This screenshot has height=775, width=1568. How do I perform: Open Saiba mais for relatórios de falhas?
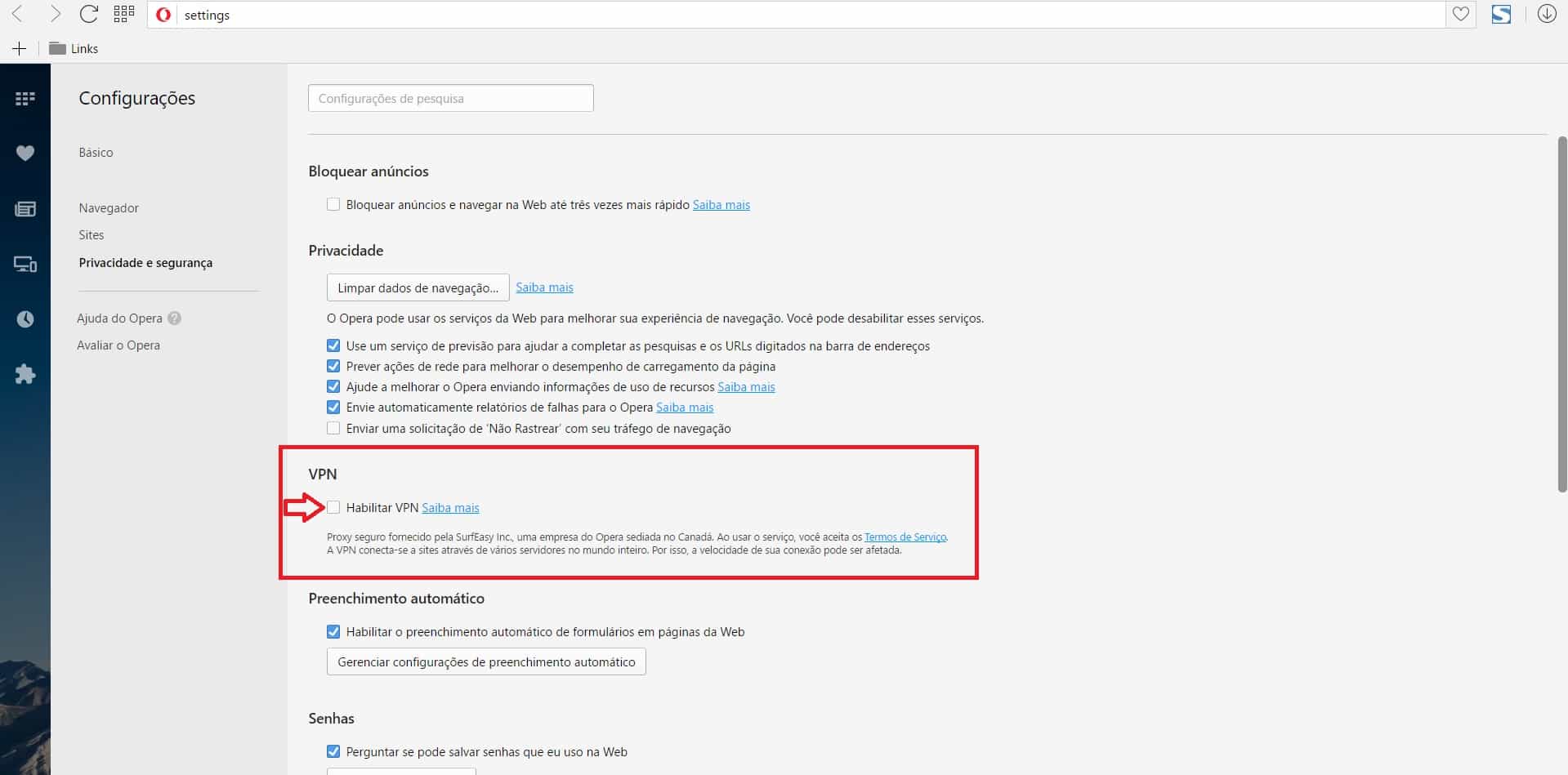click(x=685, y=407)
